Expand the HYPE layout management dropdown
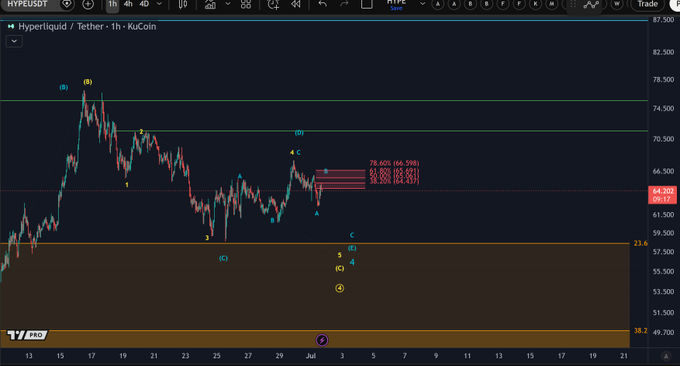 422,4
